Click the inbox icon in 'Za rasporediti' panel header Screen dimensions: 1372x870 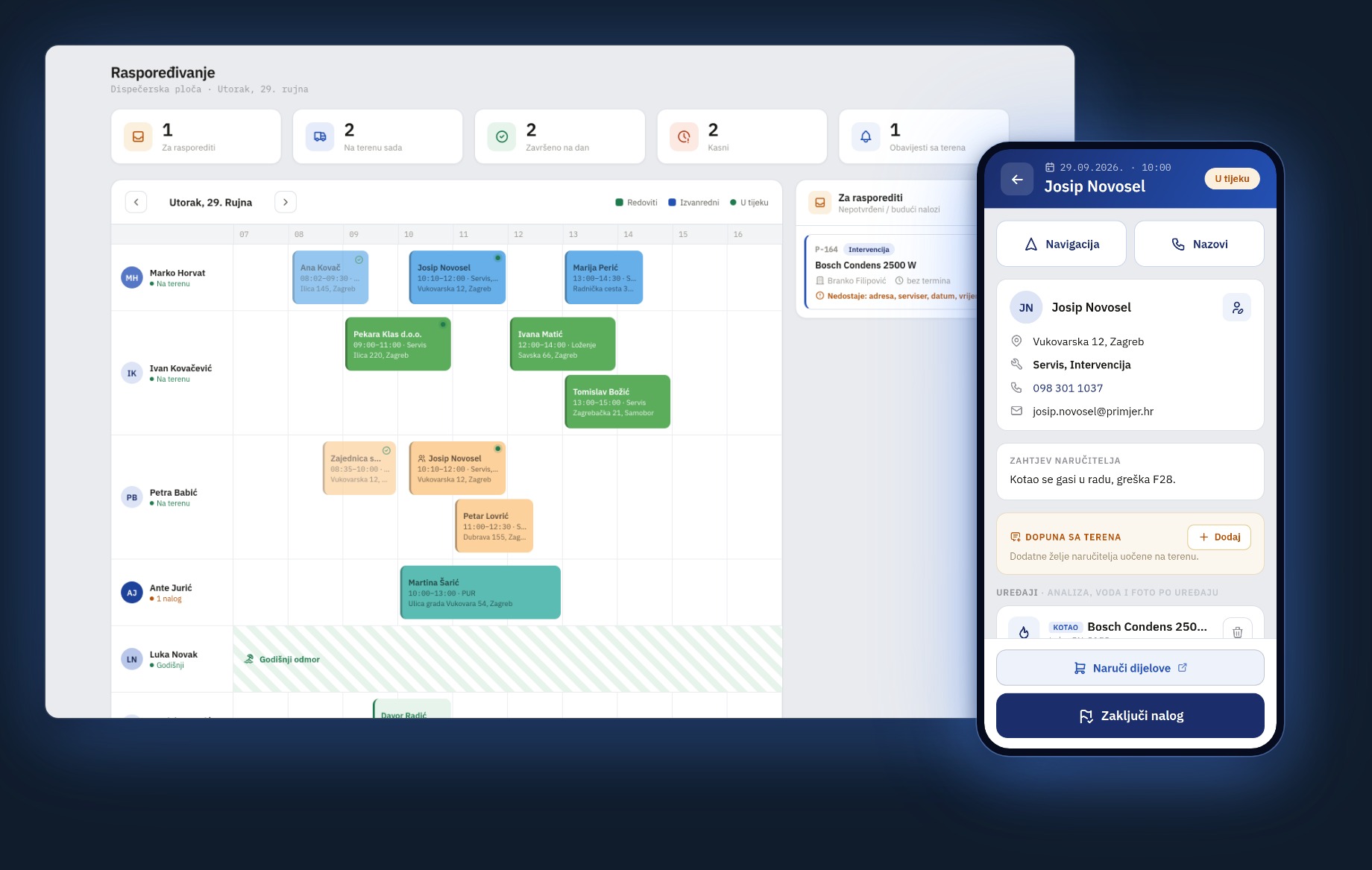[819, 202]
